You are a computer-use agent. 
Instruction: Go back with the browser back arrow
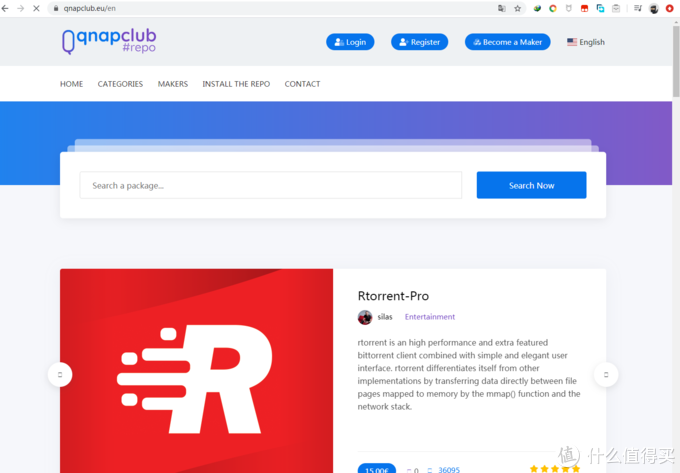point(5,8)
